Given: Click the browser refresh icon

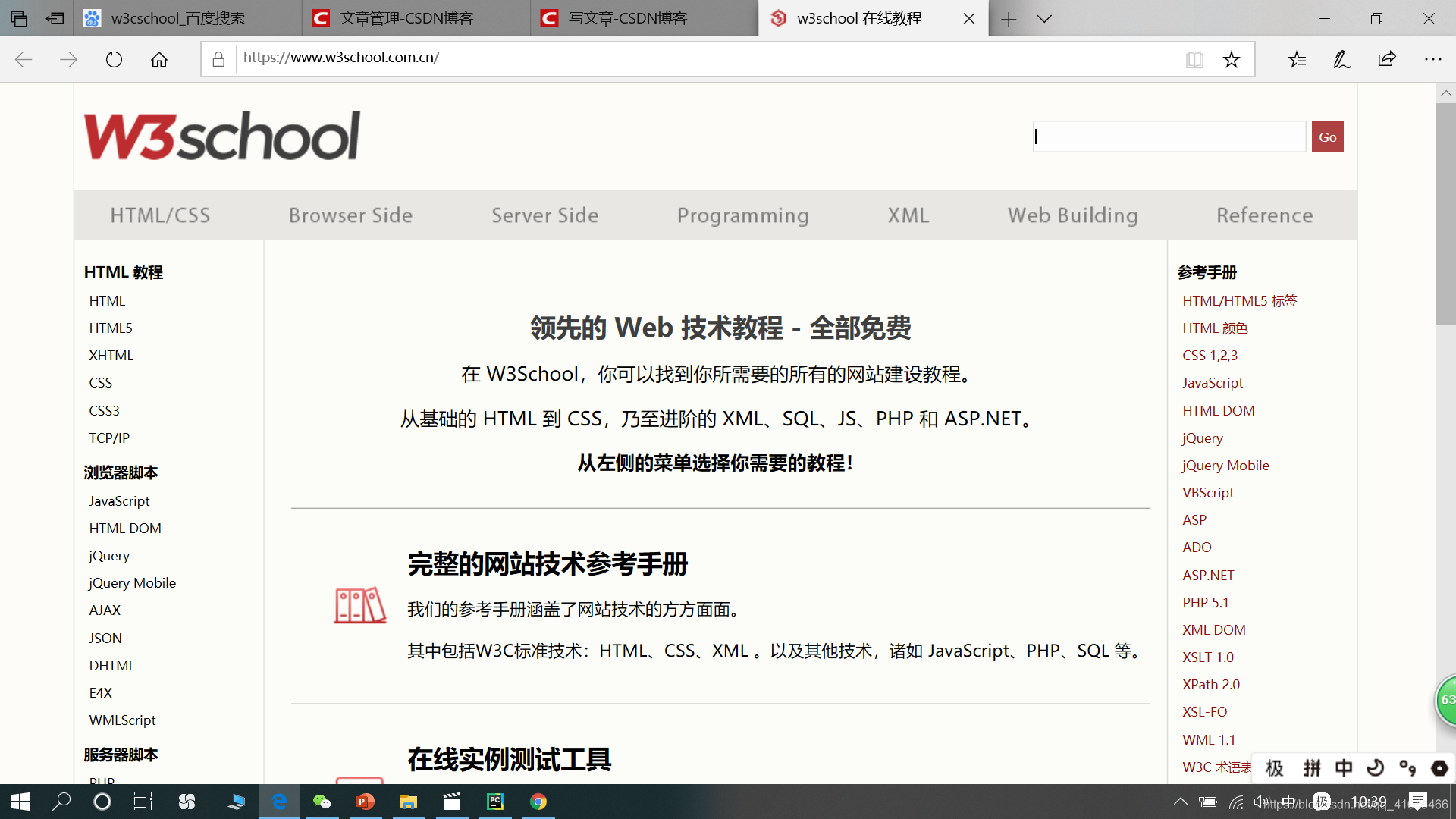Looking at the screenshot, I should coord(114,59).
